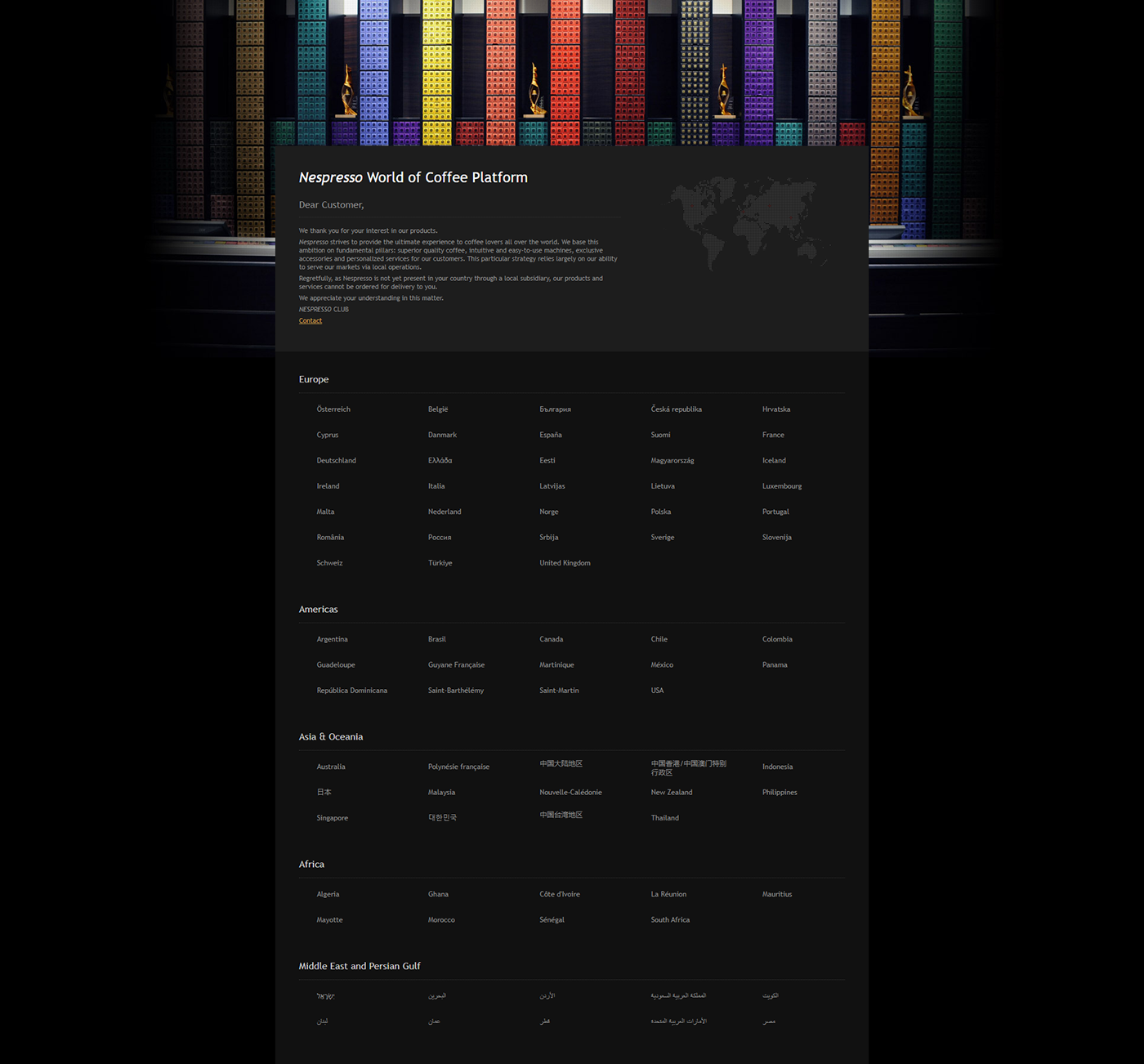
Task: Choose Polynésie française link
Action: click(459, 767)
